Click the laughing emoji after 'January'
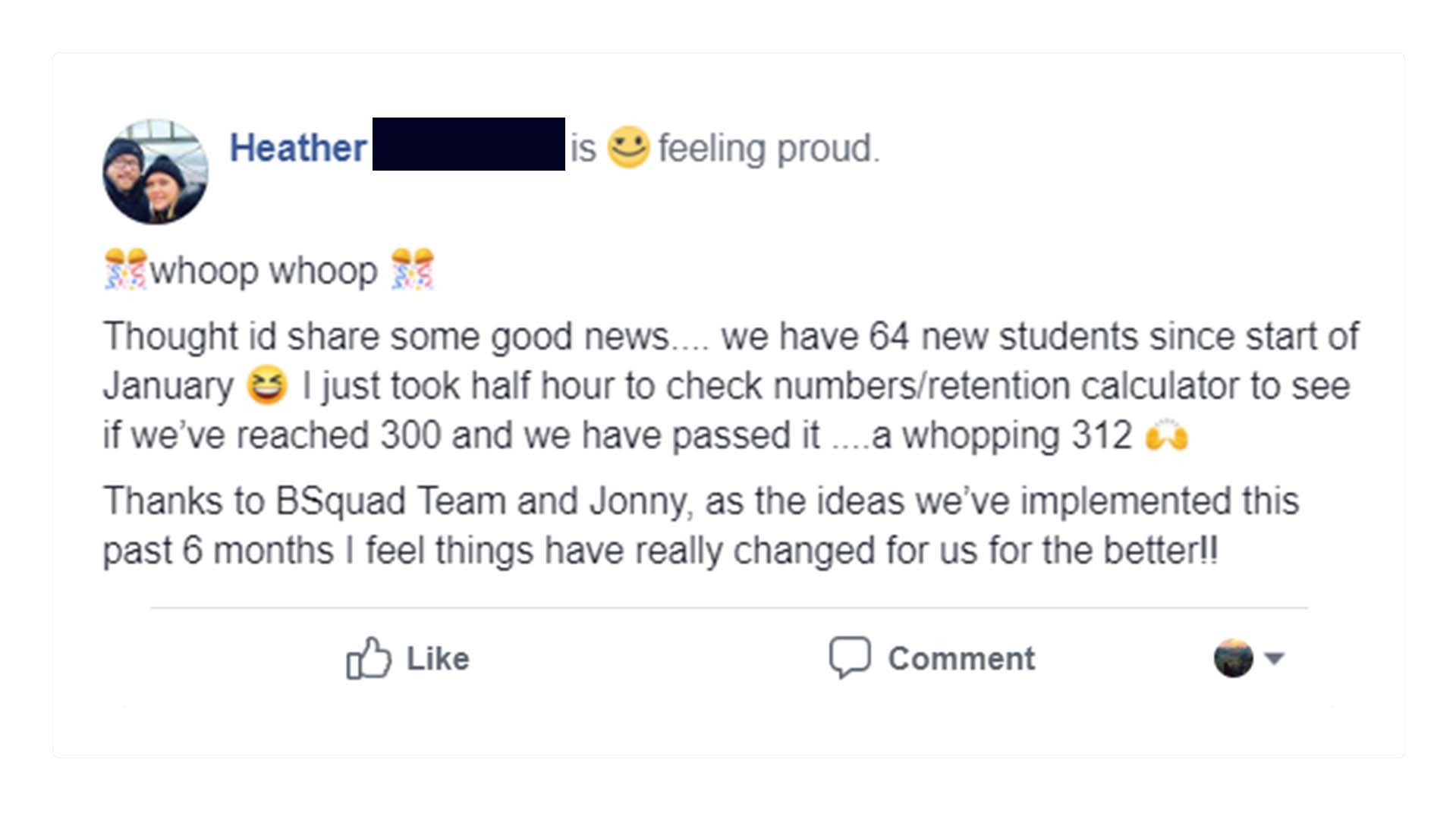Image resolution: width=1456 pixels, height=819 pixels. 267,385
